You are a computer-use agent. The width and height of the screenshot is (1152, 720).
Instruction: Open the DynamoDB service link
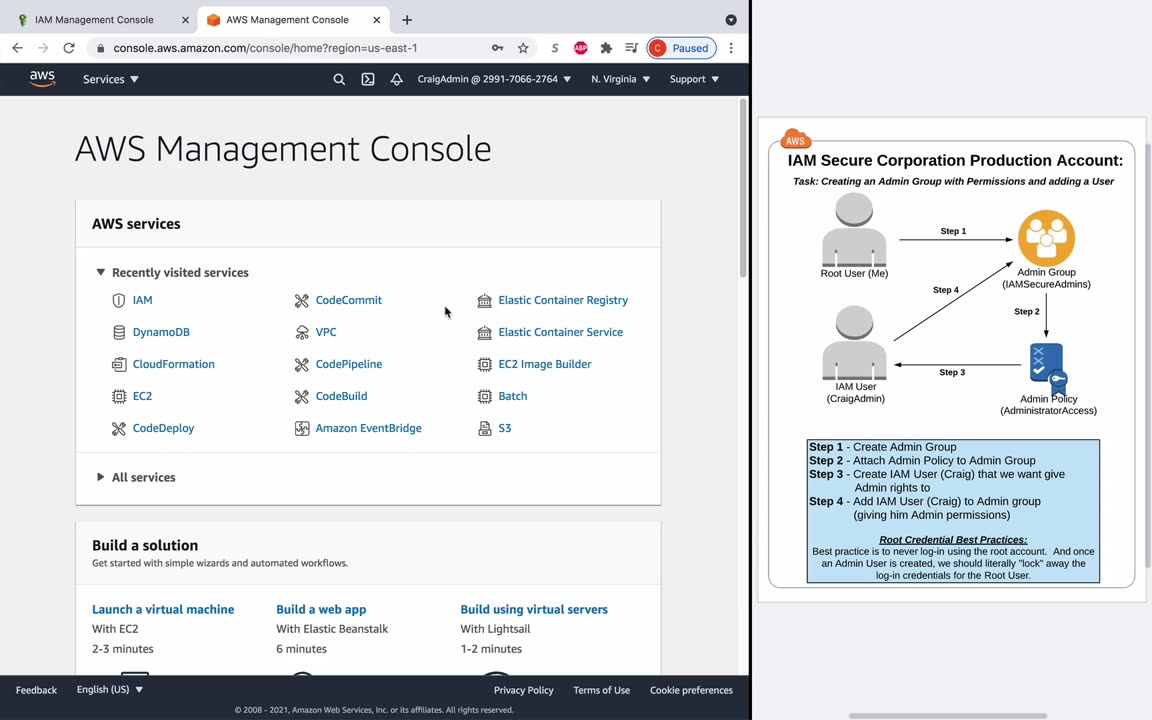(x=161, y=332)
